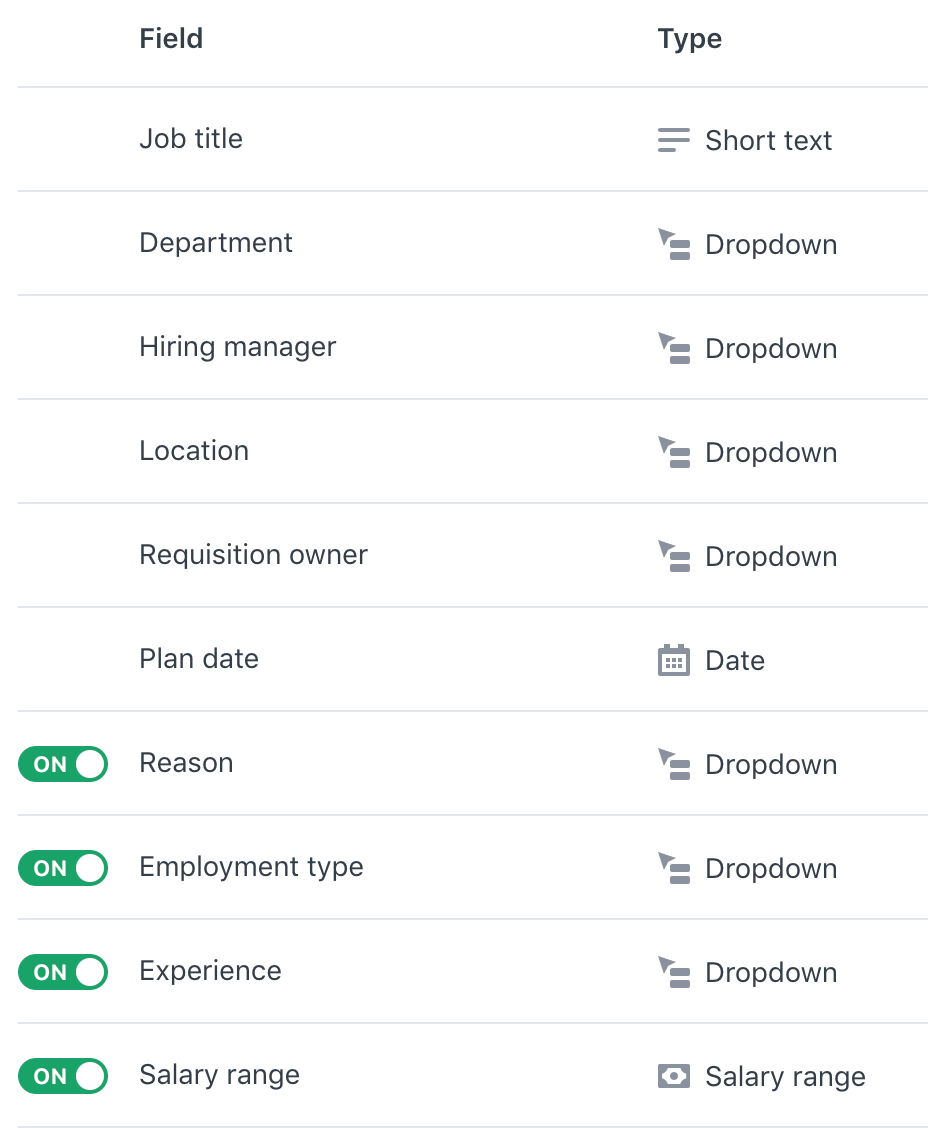Turn off the Reason field toggle
Screen dimensions: 928x1128
pyautogui.click(x=62, y=765)
